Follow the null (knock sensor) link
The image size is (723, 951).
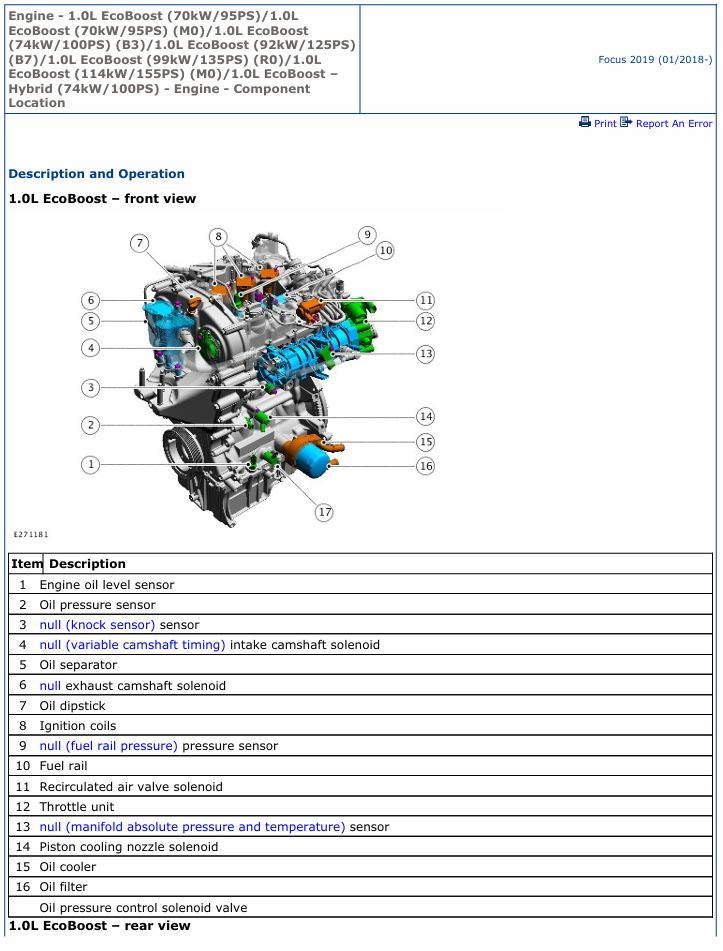tap(97, 625)
